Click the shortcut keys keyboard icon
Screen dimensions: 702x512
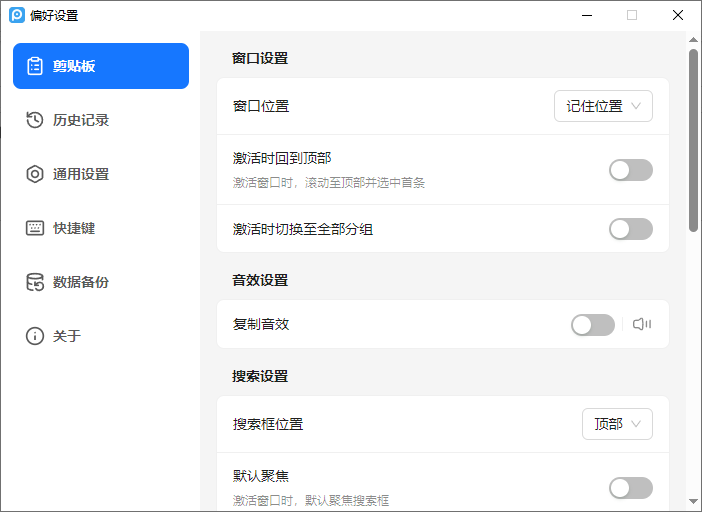(35, 228)
